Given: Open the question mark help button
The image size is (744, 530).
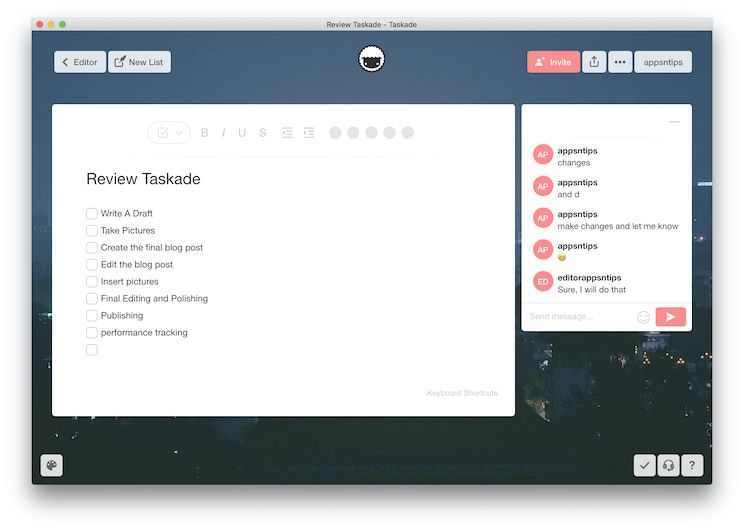Looking at the screenshot, I should [x=691, y=465].
